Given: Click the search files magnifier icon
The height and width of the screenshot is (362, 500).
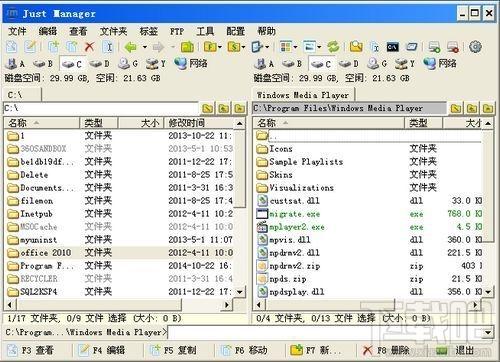Looking at the screenshot, I should pyautogui.click(x=356, y=47).
